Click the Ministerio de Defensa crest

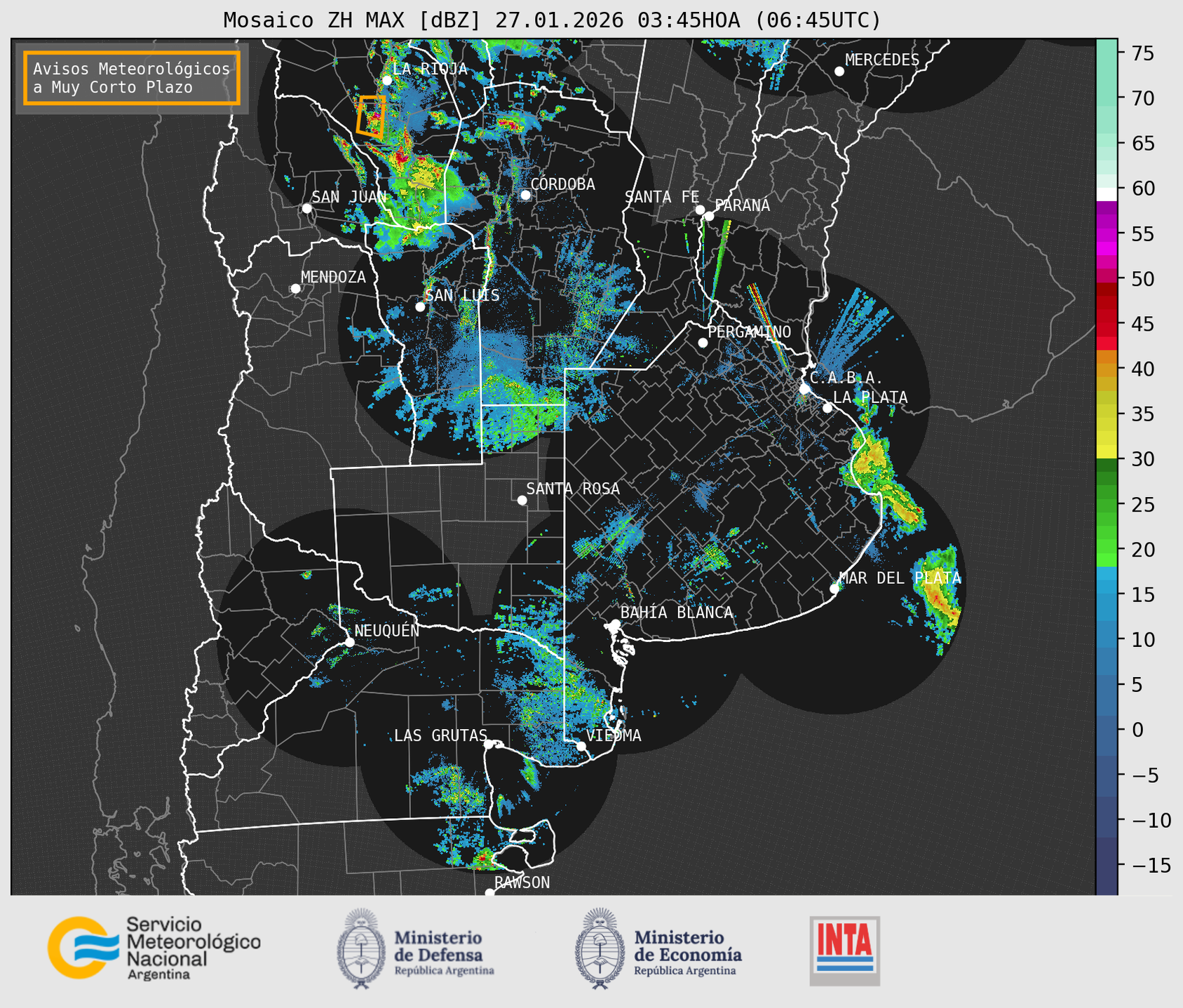click(x=361, y=948)
